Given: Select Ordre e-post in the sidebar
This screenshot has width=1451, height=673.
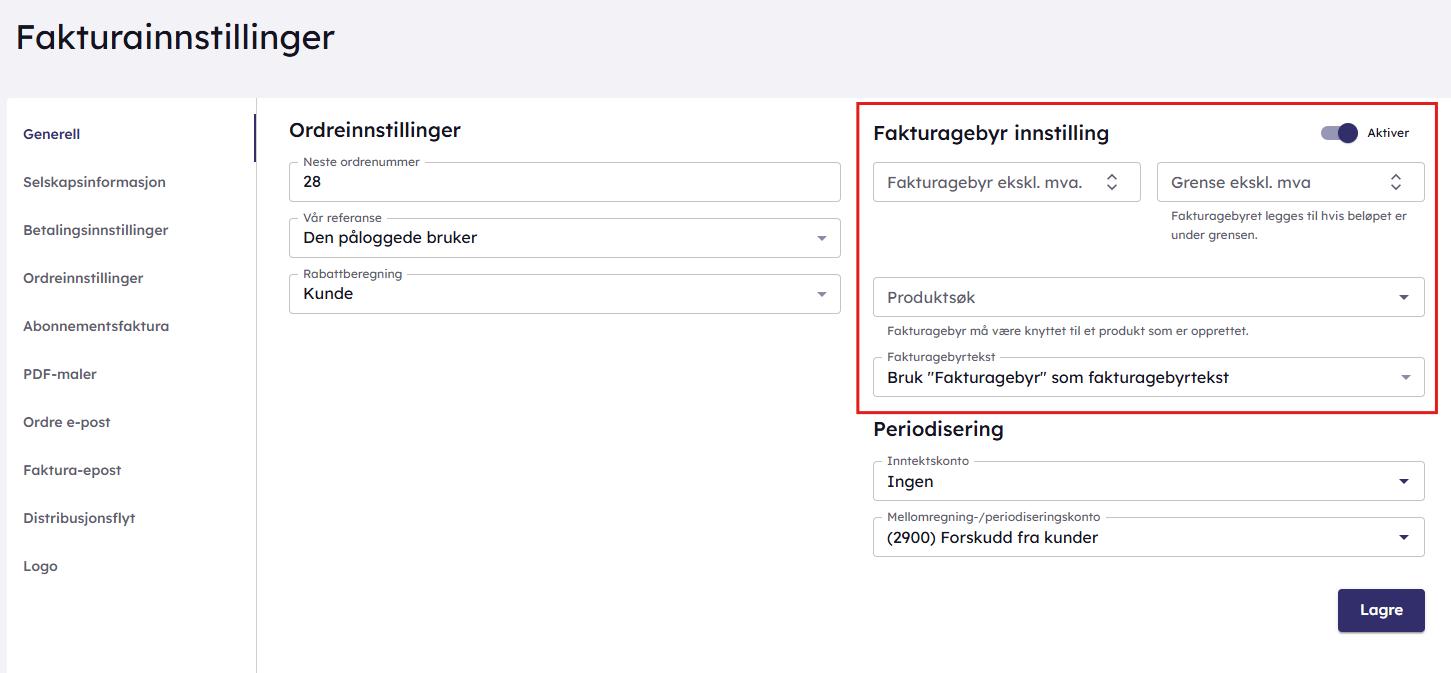Looking at the screenshot, I should pyautogui.click(x=67, y=422).
